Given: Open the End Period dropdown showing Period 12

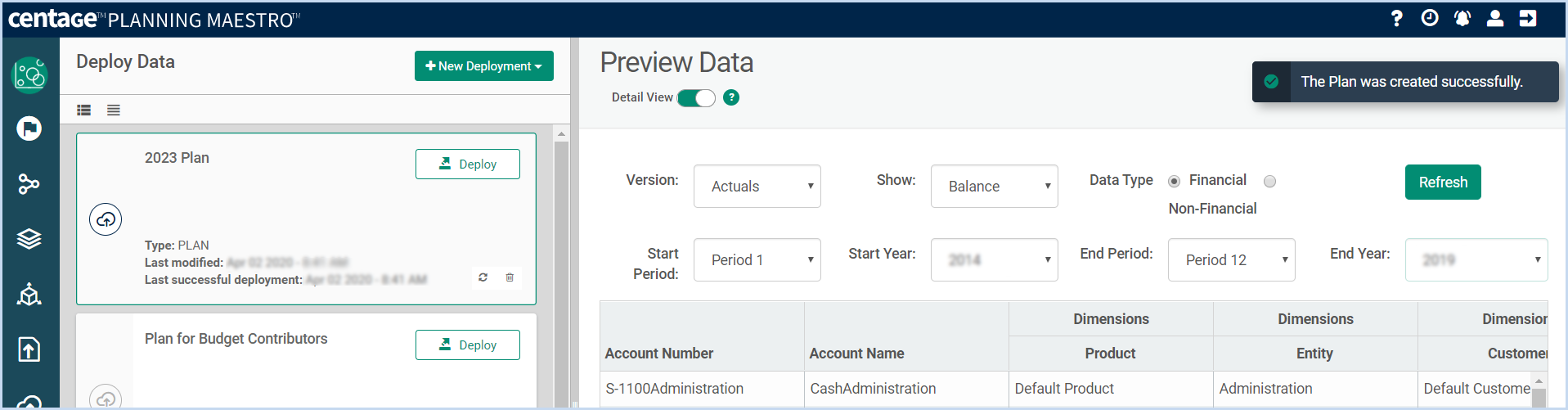Looking at the screenshot, I should coord(1232,260).
